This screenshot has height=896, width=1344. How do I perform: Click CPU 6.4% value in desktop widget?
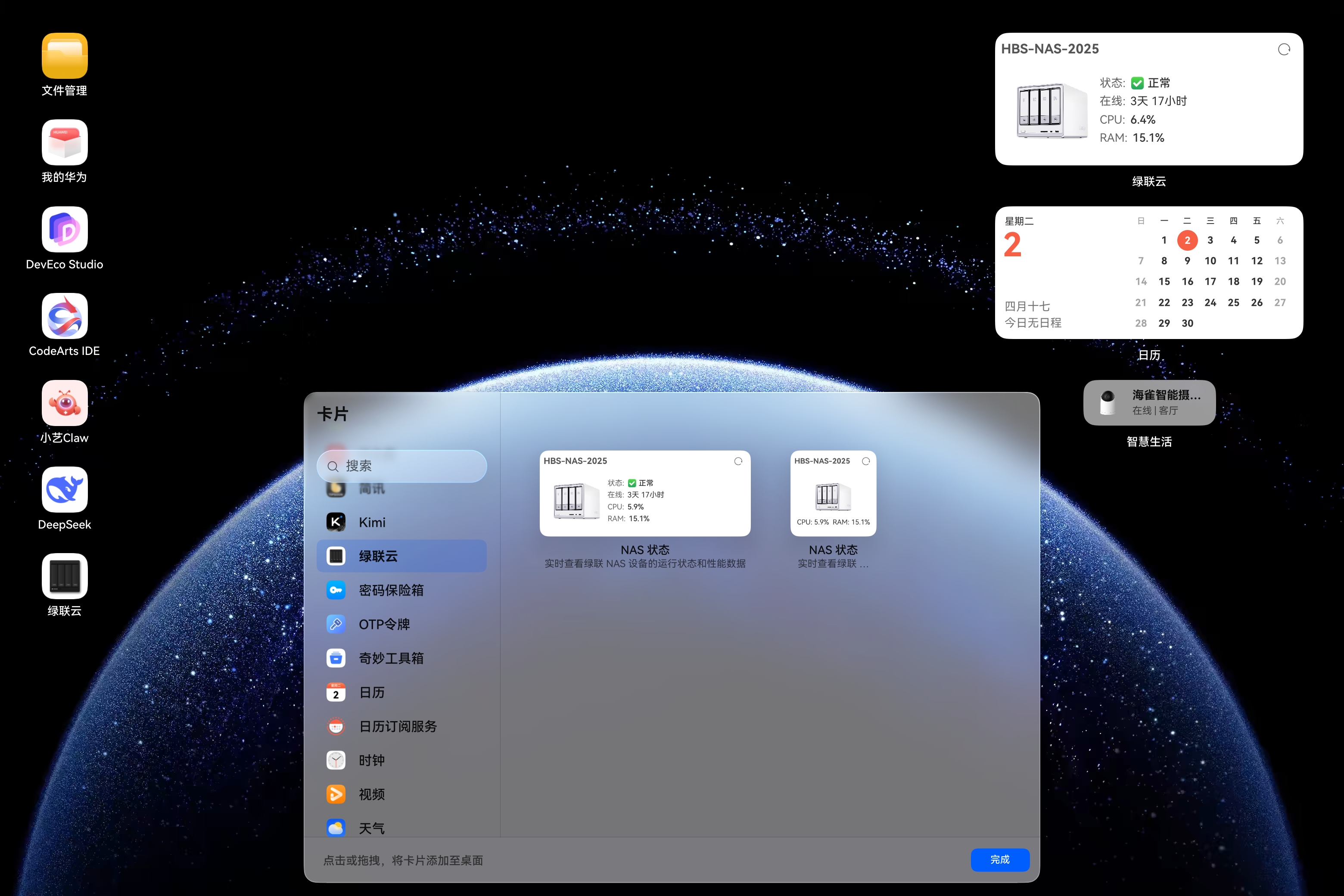[x=1142, y=119]
